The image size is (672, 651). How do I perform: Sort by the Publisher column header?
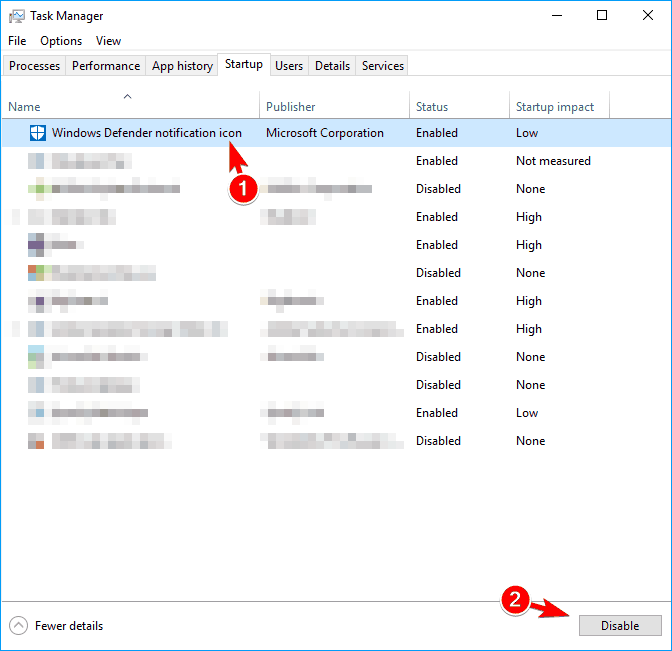[x=334, y=104]
